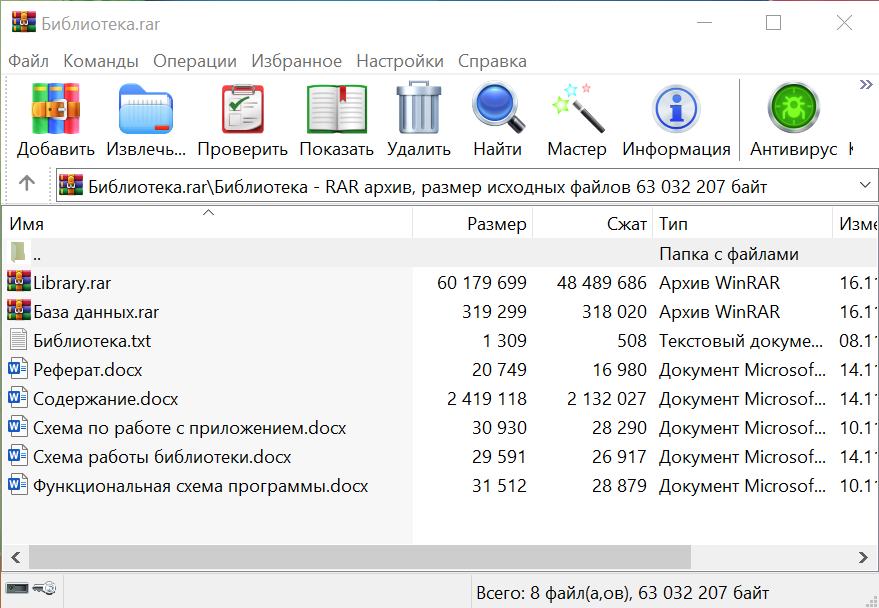Open the Файл menu

tap(28, 61)
